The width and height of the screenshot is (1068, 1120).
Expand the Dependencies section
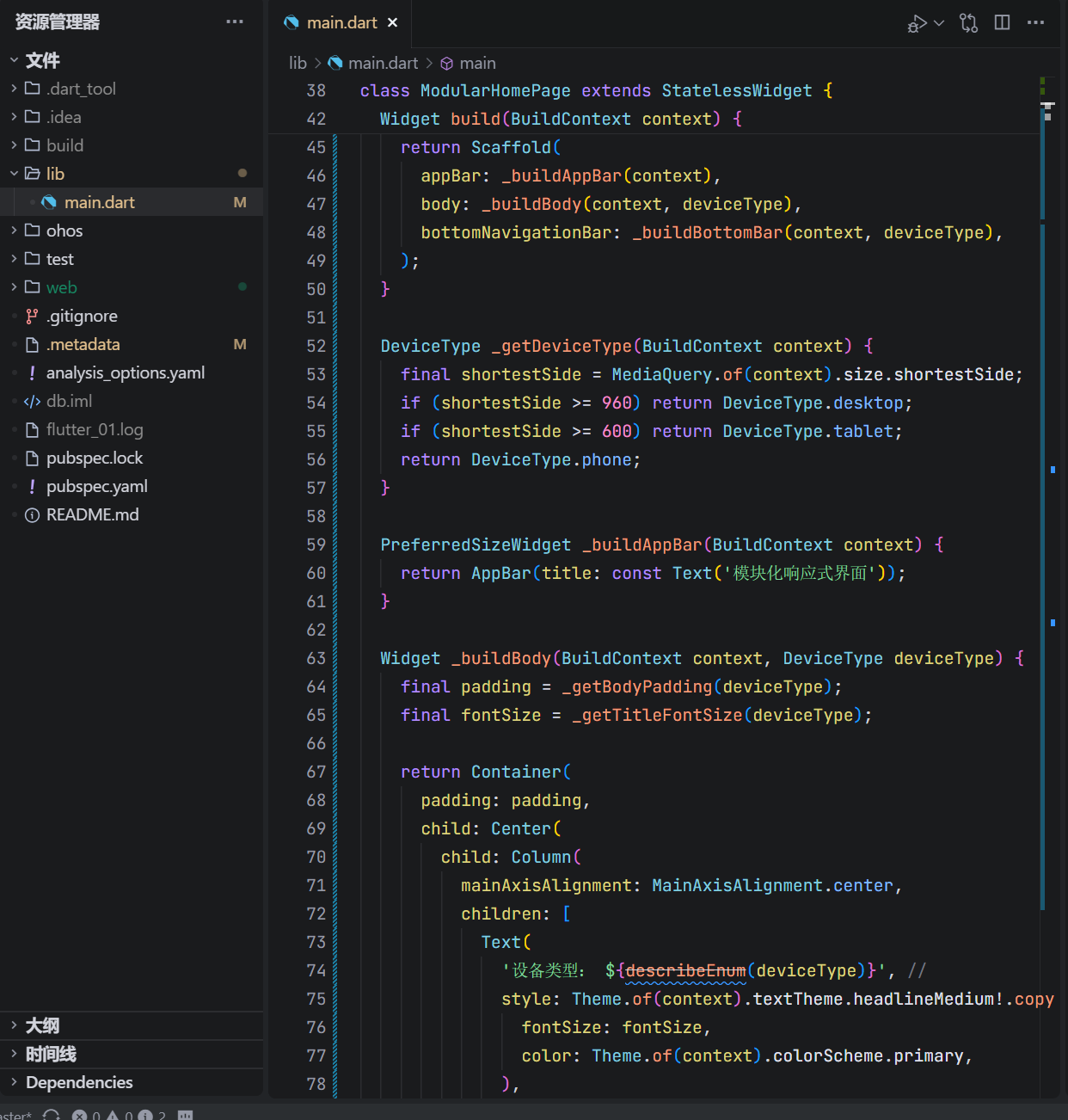click(132, 1082)
